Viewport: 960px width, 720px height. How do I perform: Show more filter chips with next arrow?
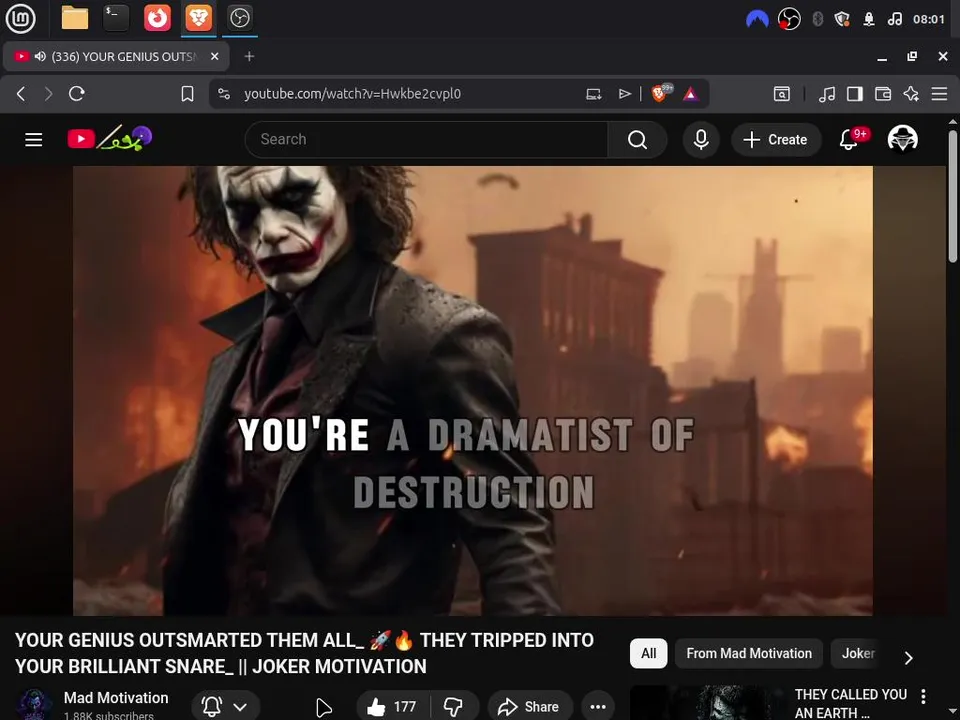pos(909,658)
